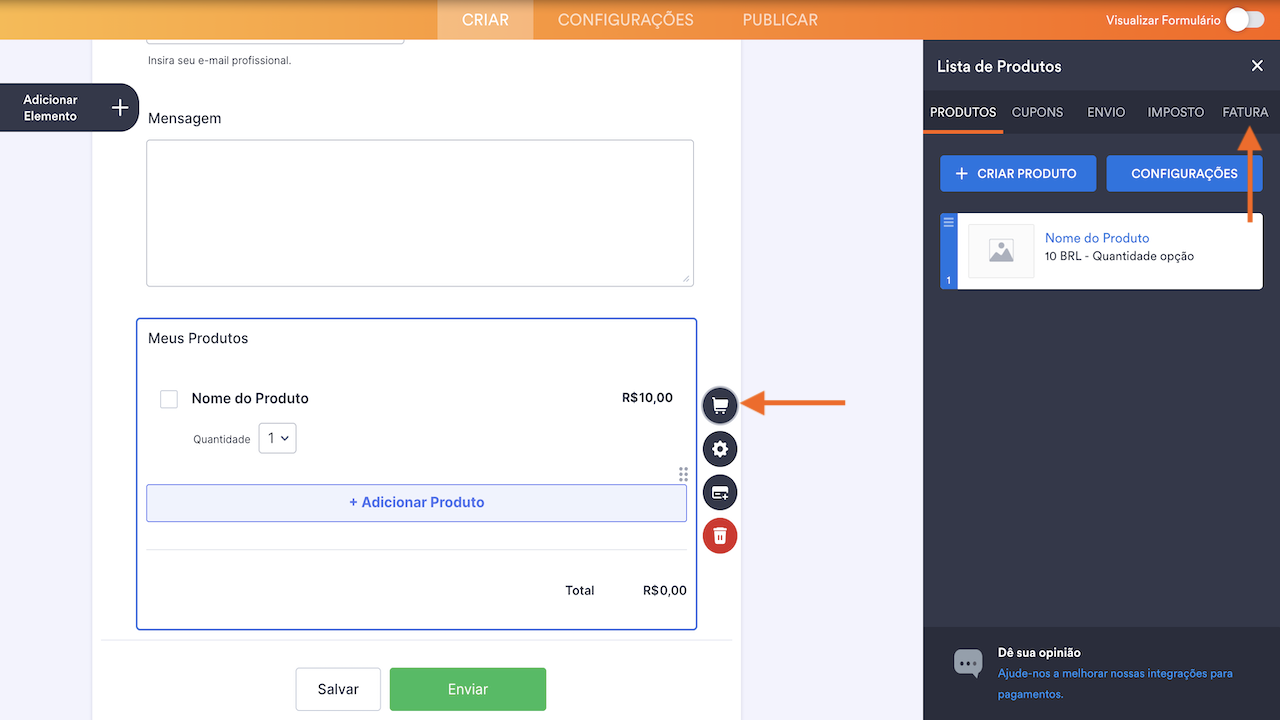Viewport: 1280px width, 720px height.
Task: Select the payment gateway switch icon
Action: point(720,492)
